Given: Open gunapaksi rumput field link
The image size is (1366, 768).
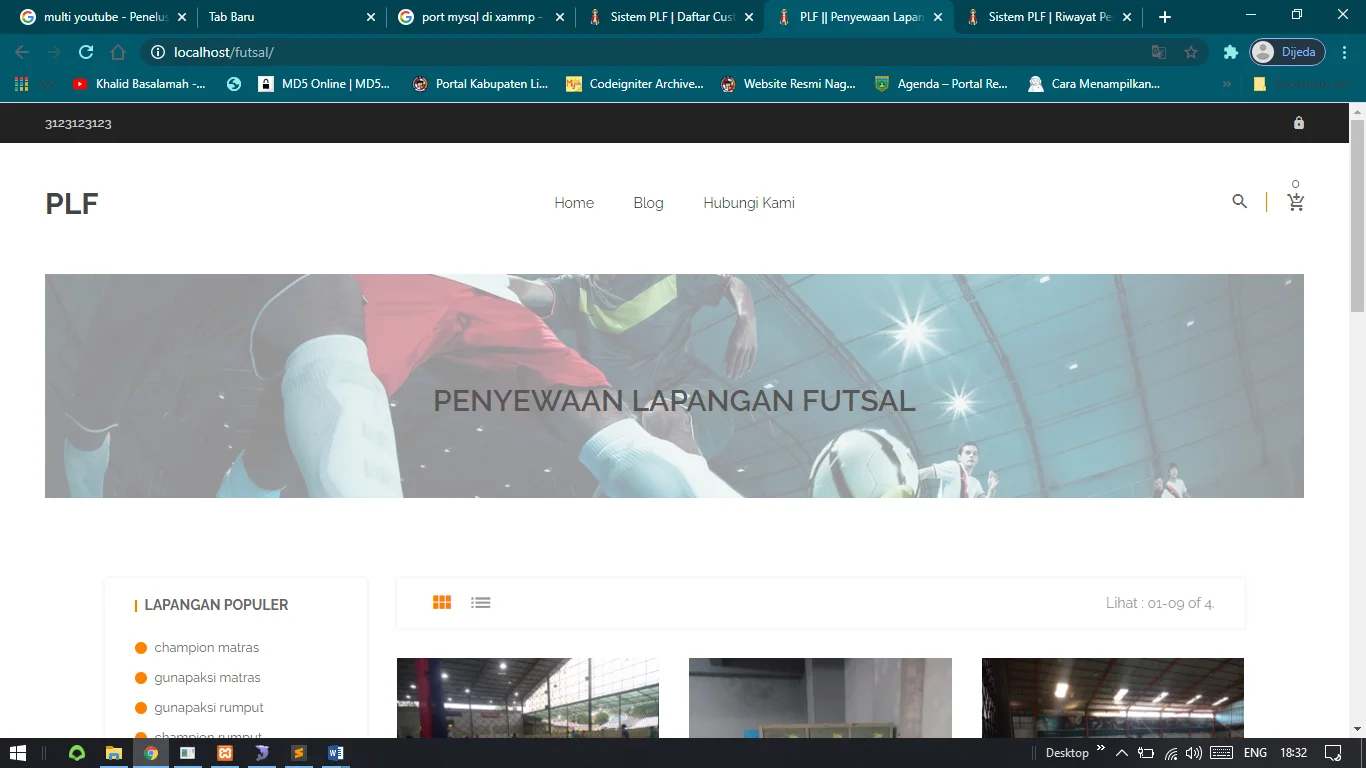Looking at the screenshot, I should [209, 707].
